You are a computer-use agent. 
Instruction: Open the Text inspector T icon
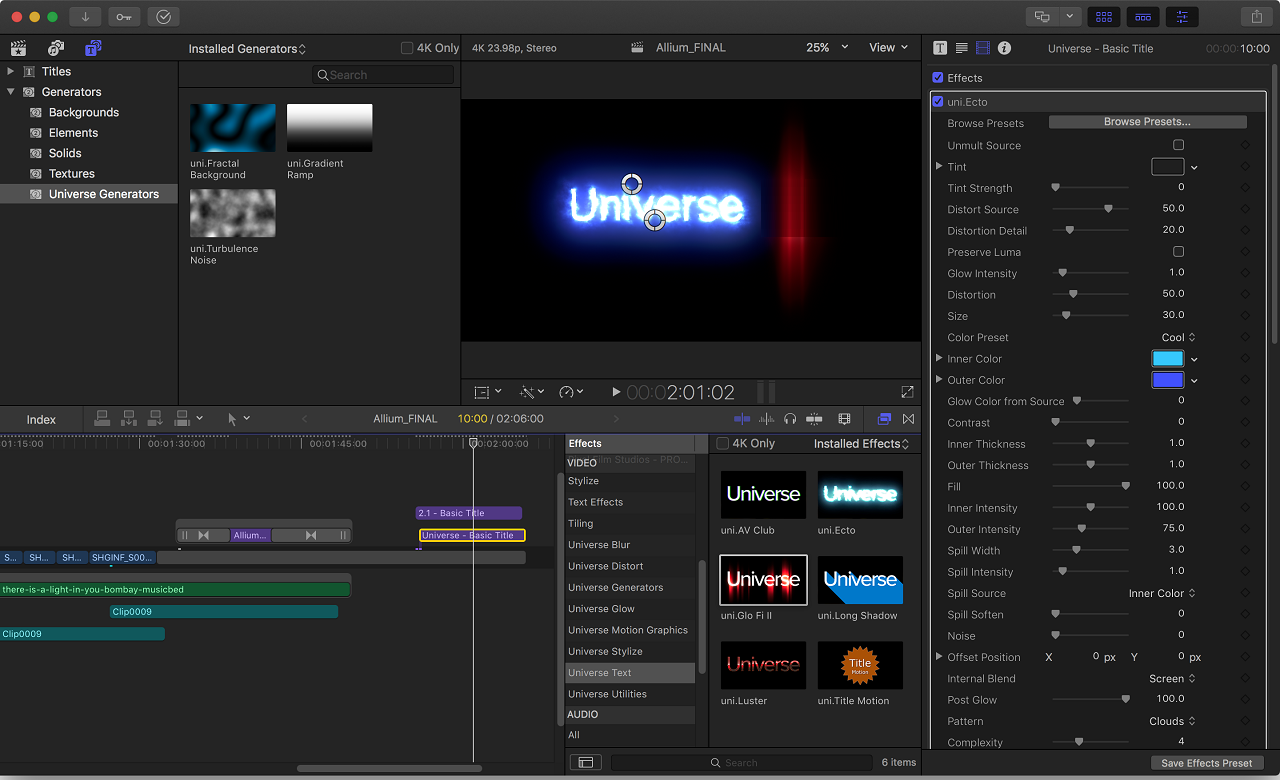(x=940, y=48)
